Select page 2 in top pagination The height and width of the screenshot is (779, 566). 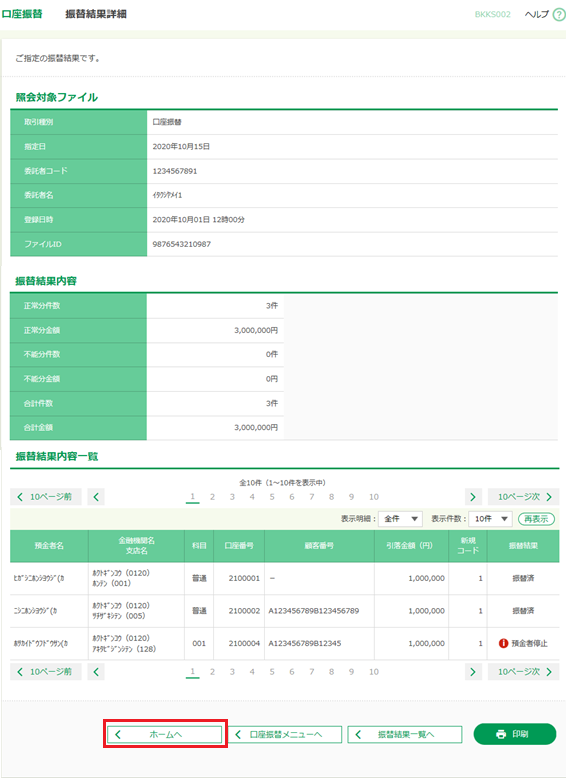[212, 497]
